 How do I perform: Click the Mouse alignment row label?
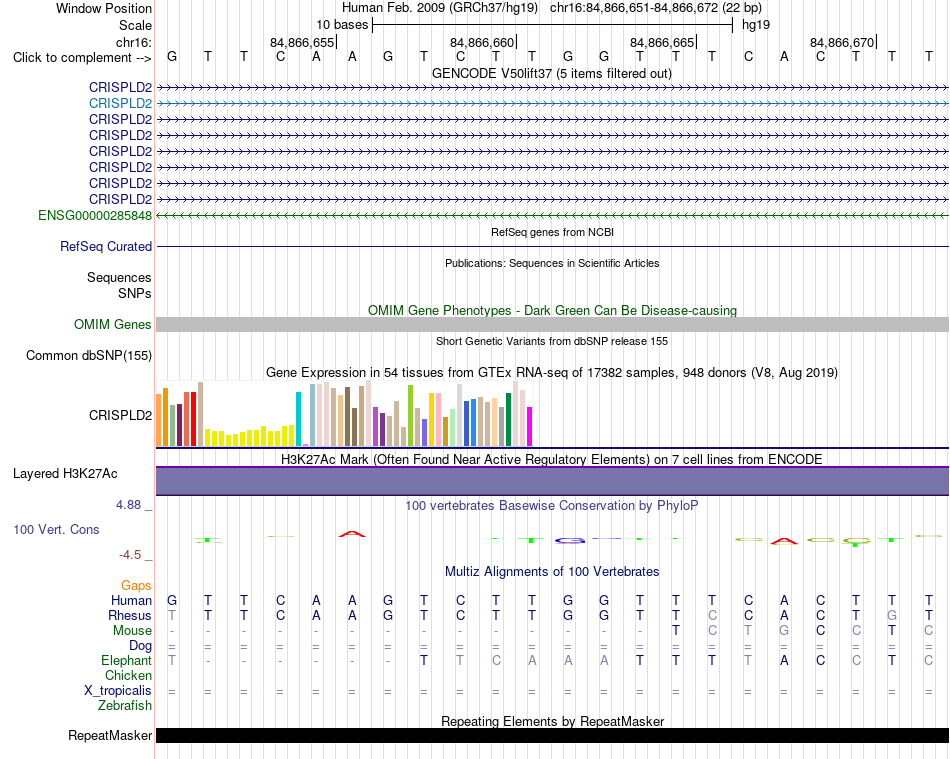tap(132, 631)
